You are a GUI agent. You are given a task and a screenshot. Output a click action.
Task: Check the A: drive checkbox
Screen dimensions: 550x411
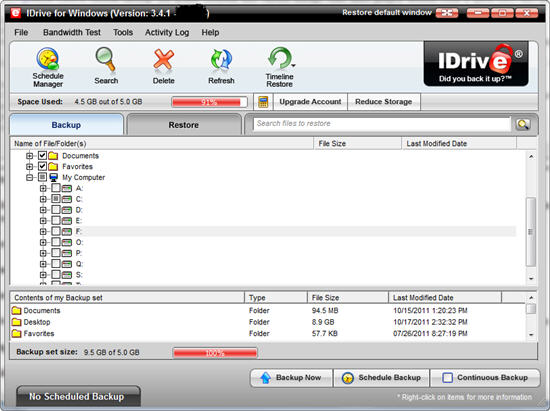click(56, 188)
